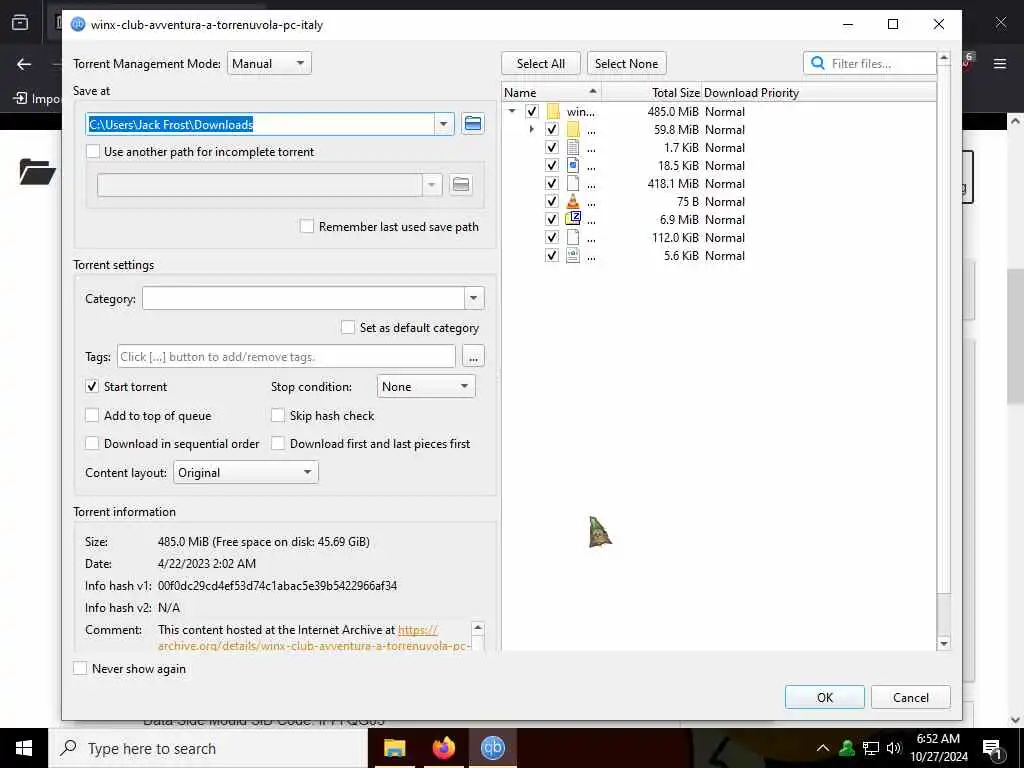This screenshot has width=1024, height=768.
Task: Click the network icon in system tray
Action: (x=871, y=748)
